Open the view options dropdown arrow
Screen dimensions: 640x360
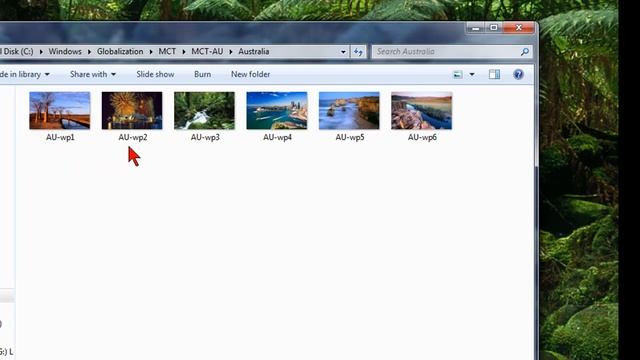(x=472, y=74)
